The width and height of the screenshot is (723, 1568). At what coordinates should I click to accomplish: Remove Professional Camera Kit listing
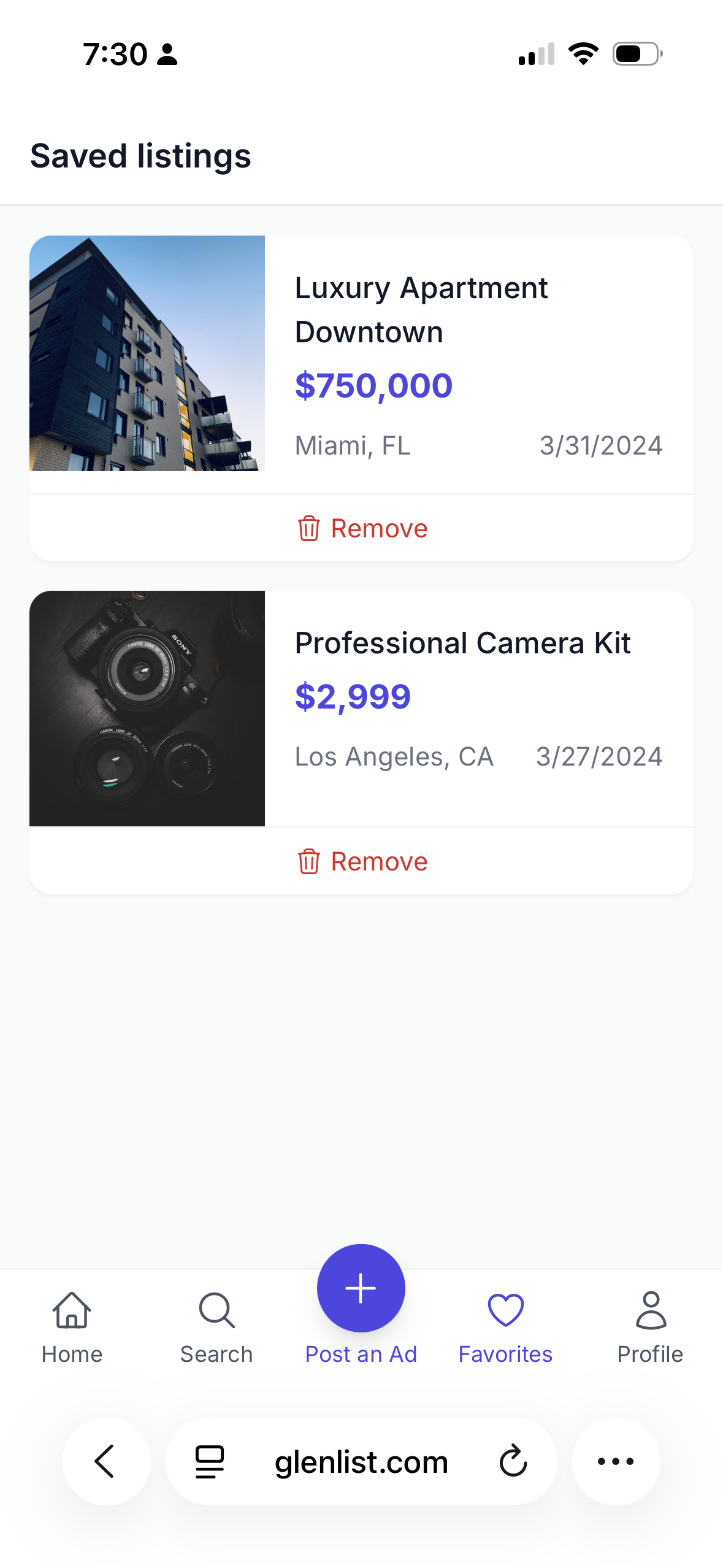coord(362,861)
